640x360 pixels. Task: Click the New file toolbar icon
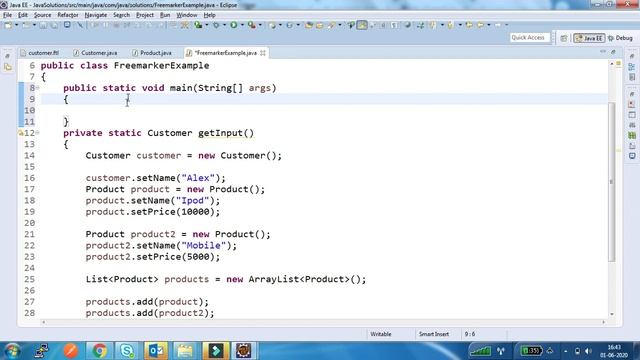[x=7, y=25]
